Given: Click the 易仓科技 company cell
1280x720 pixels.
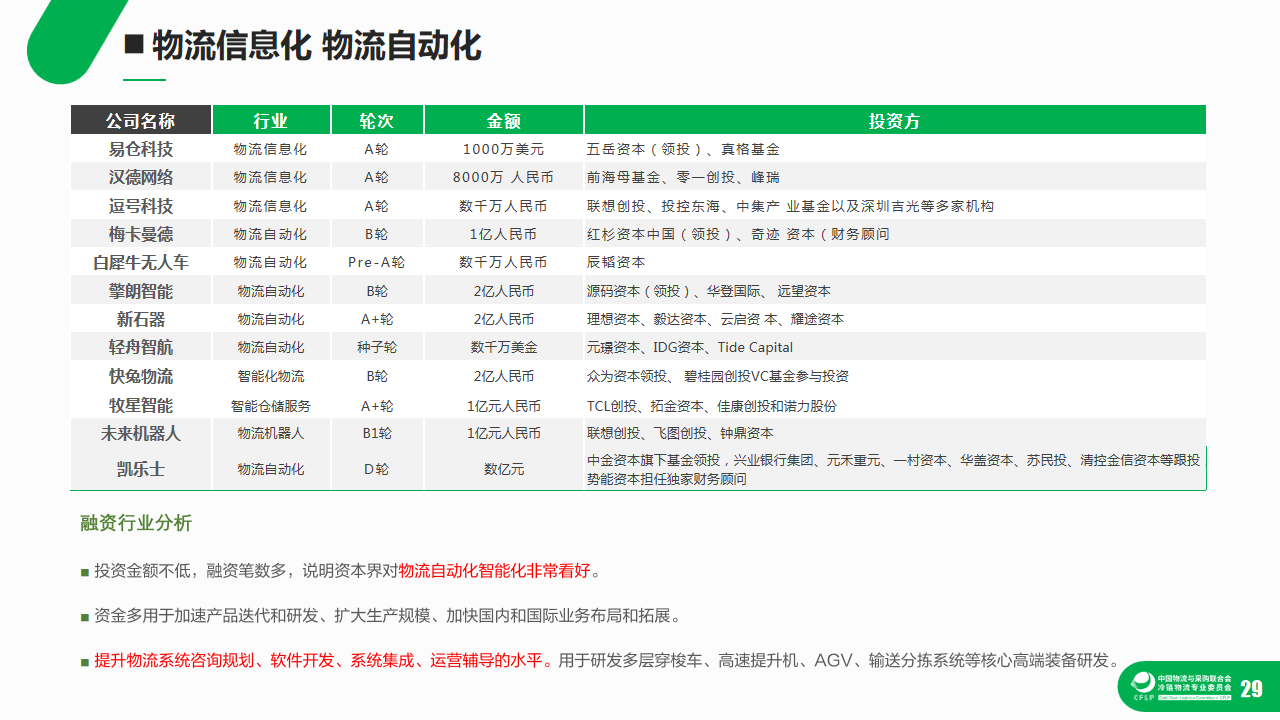Looking at the screenshot, I should 140,149.
